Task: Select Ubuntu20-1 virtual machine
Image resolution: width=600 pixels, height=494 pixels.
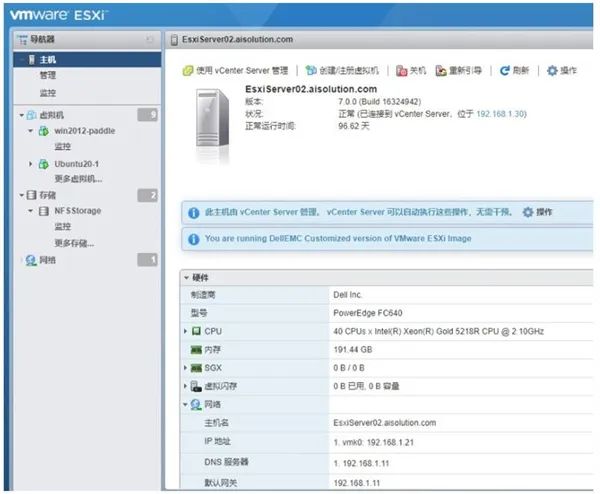Action: 77,164
